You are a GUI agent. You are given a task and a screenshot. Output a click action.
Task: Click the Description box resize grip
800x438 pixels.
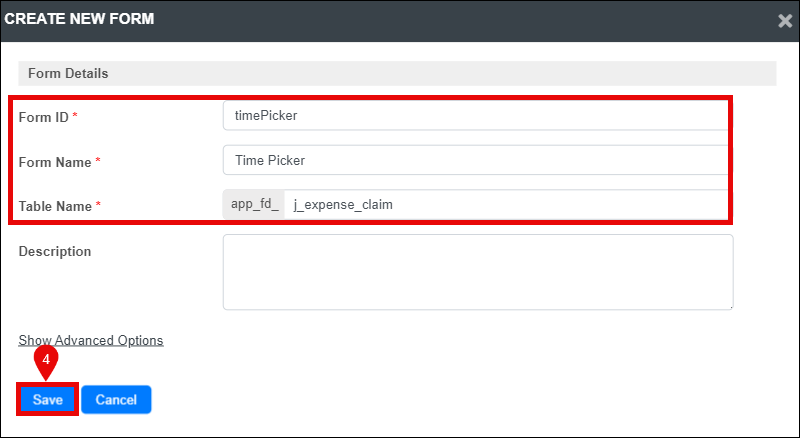click(x=731, y=307)
